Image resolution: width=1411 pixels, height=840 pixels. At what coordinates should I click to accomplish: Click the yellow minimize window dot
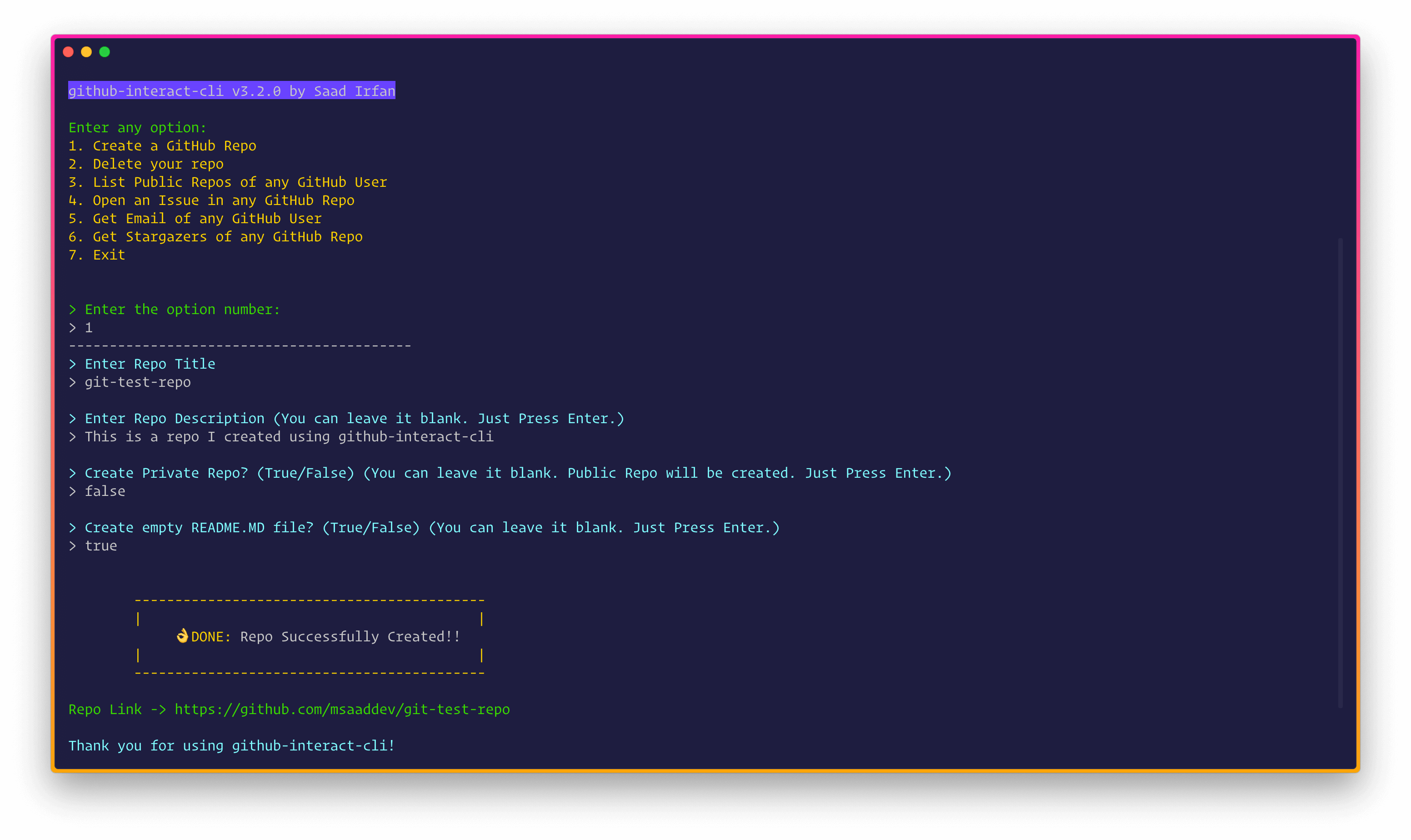pos(86,52)
